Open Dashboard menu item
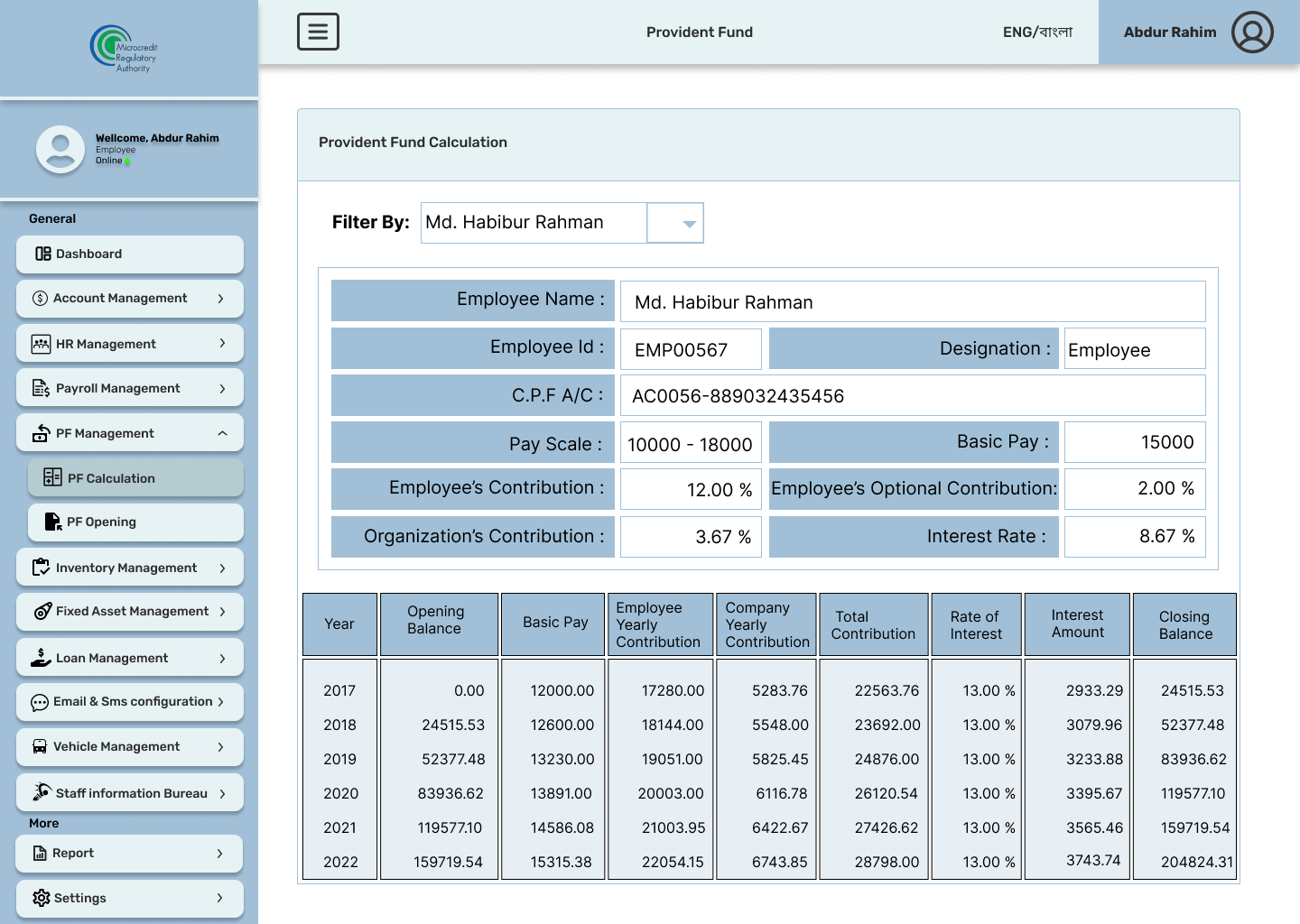The height and width of the screenshot is (924, 1300). point(130,254)
